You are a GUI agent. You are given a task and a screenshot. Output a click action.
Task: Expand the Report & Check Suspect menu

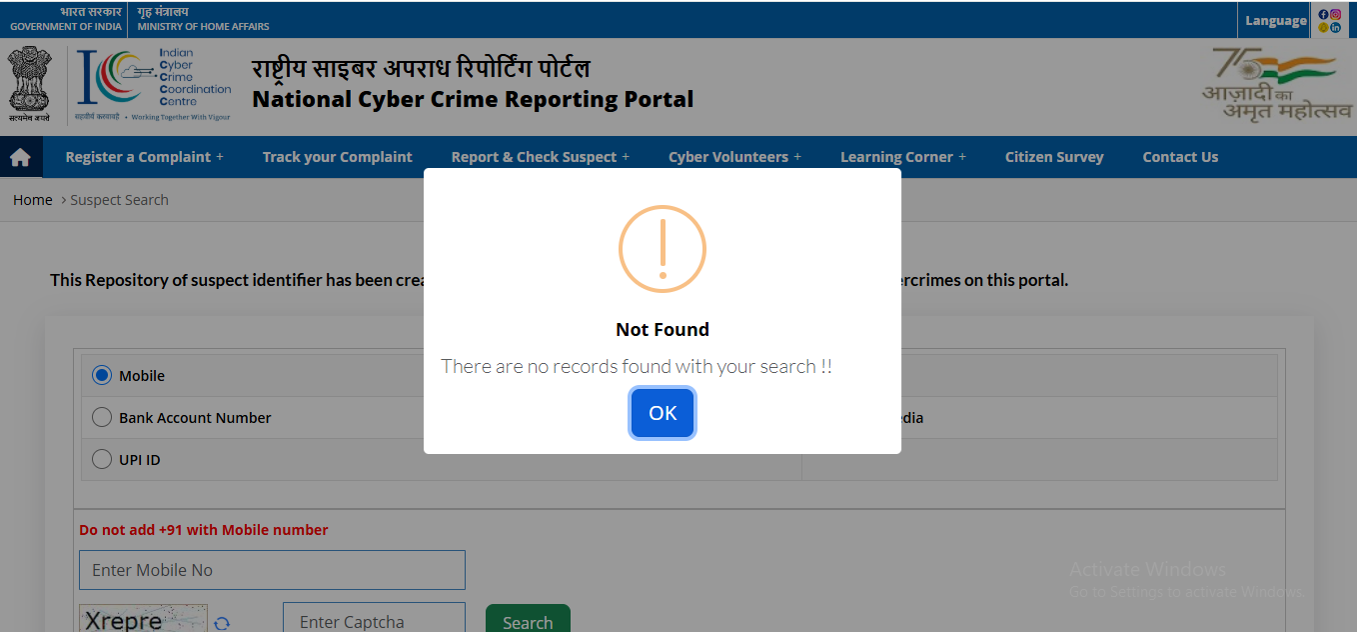coord(540,157)
